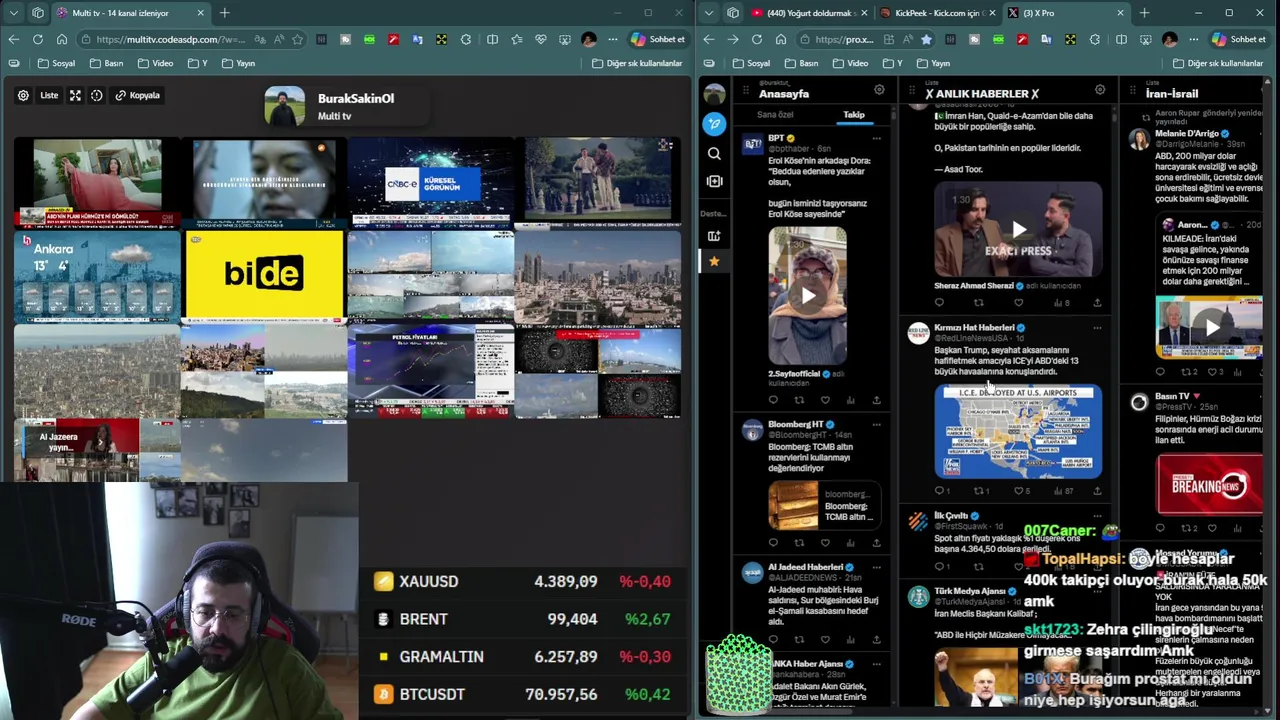Select the XAUUSD price row
1280x720 pixels.
(x=521, y=581)
